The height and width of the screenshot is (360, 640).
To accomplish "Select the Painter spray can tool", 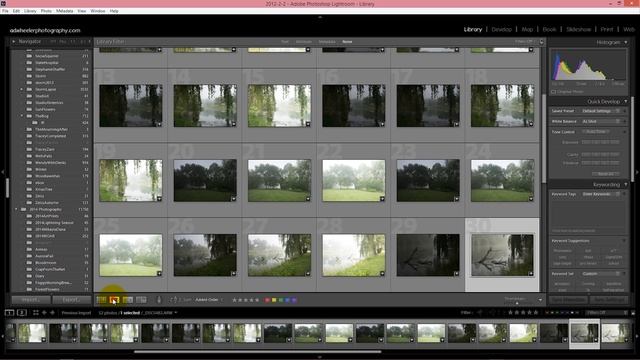I will point(159,300).
